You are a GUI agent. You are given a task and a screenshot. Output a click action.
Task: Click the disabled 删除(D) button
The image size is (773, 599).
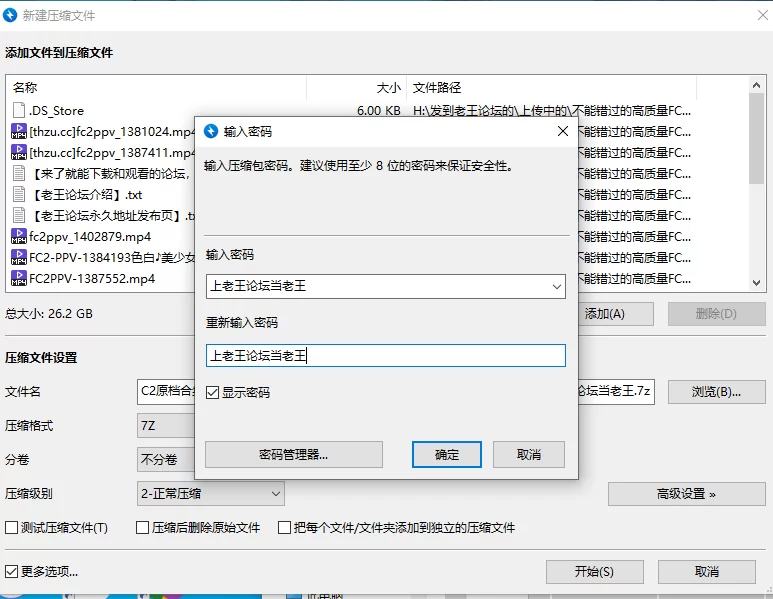[716, 314]
